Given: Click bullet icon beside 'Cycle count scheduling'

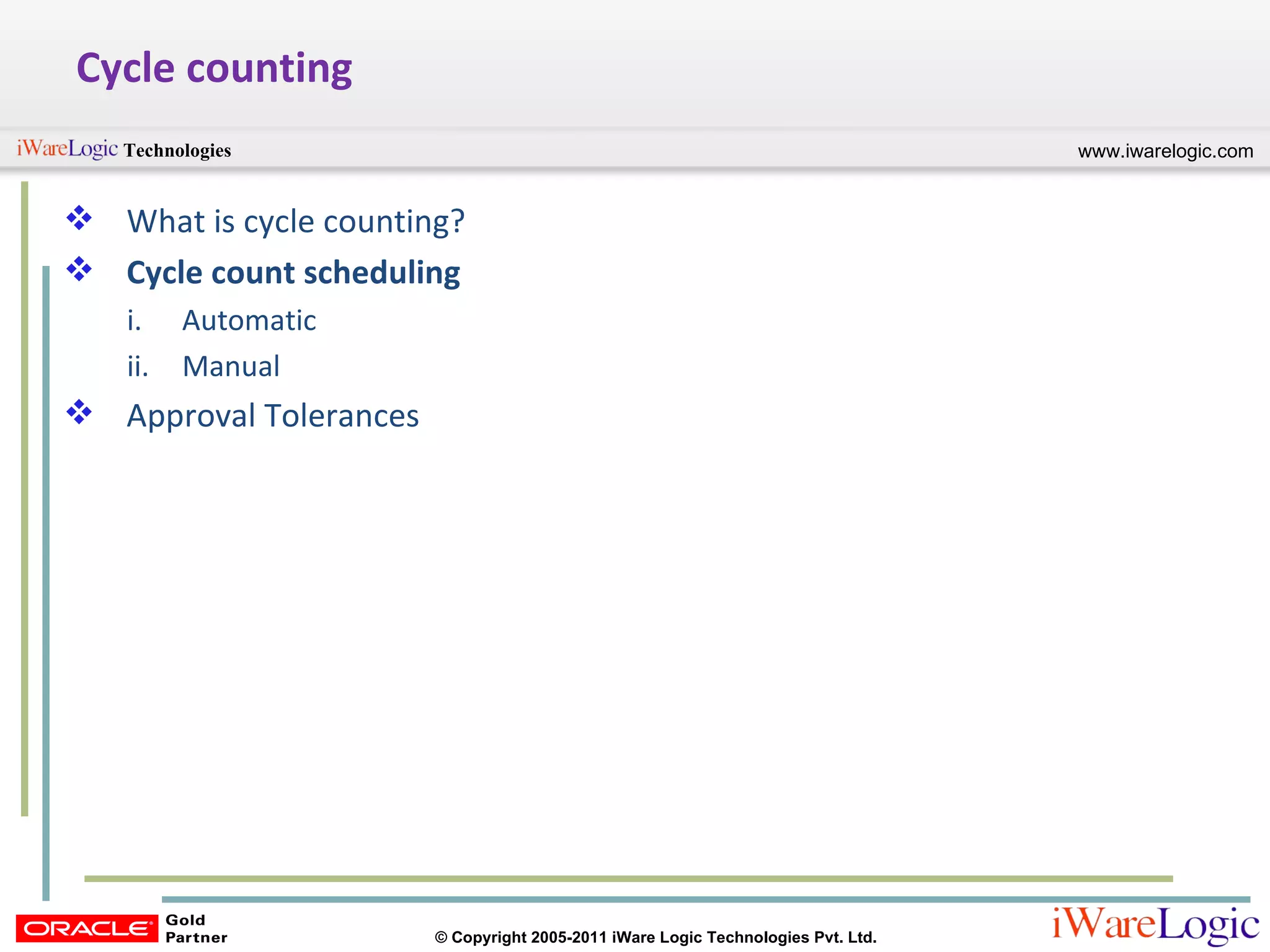Looking at the screenshot, I should 79,269.
